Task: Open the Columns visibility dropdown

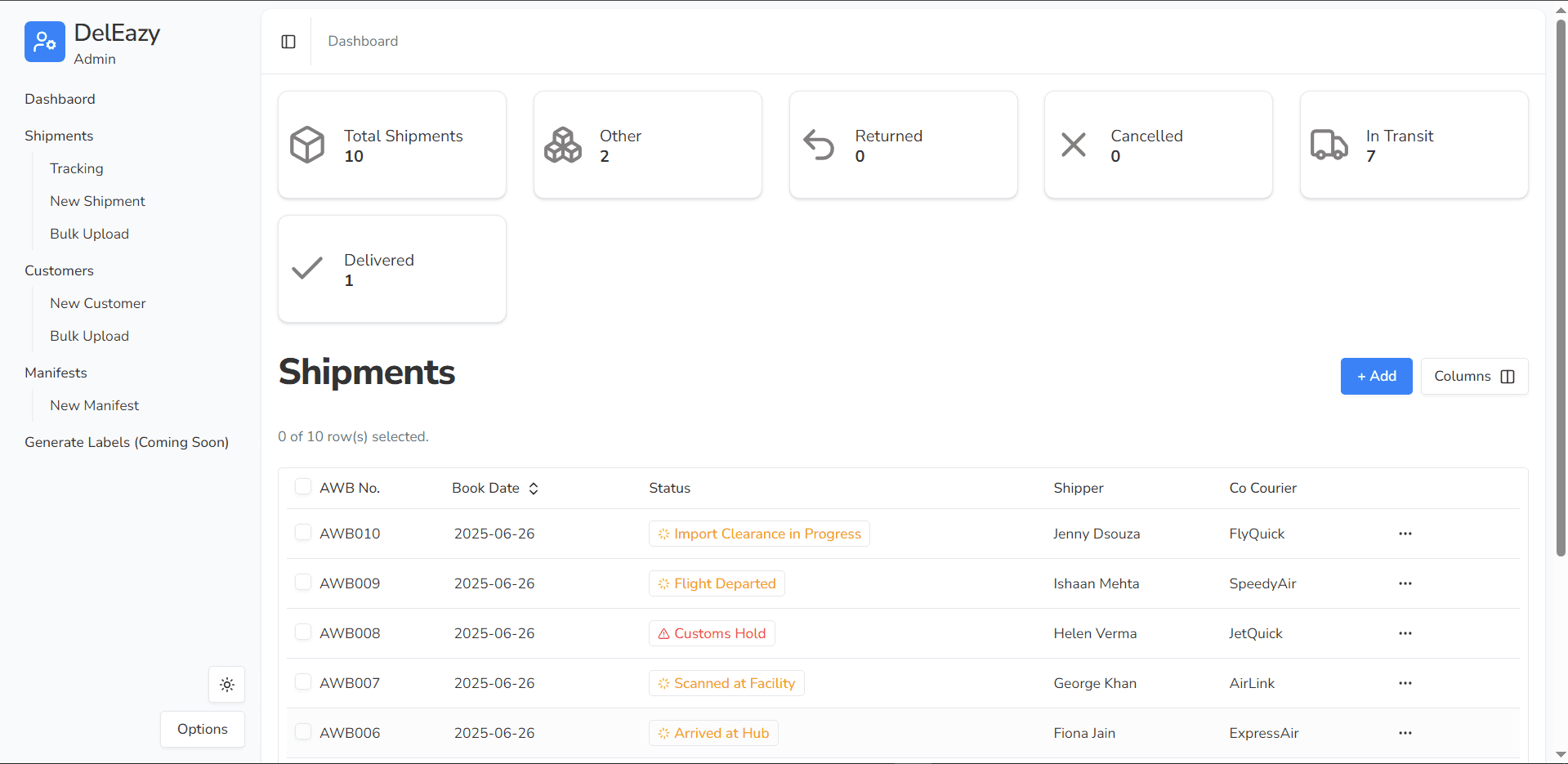Action: (x=1473, y=376)
